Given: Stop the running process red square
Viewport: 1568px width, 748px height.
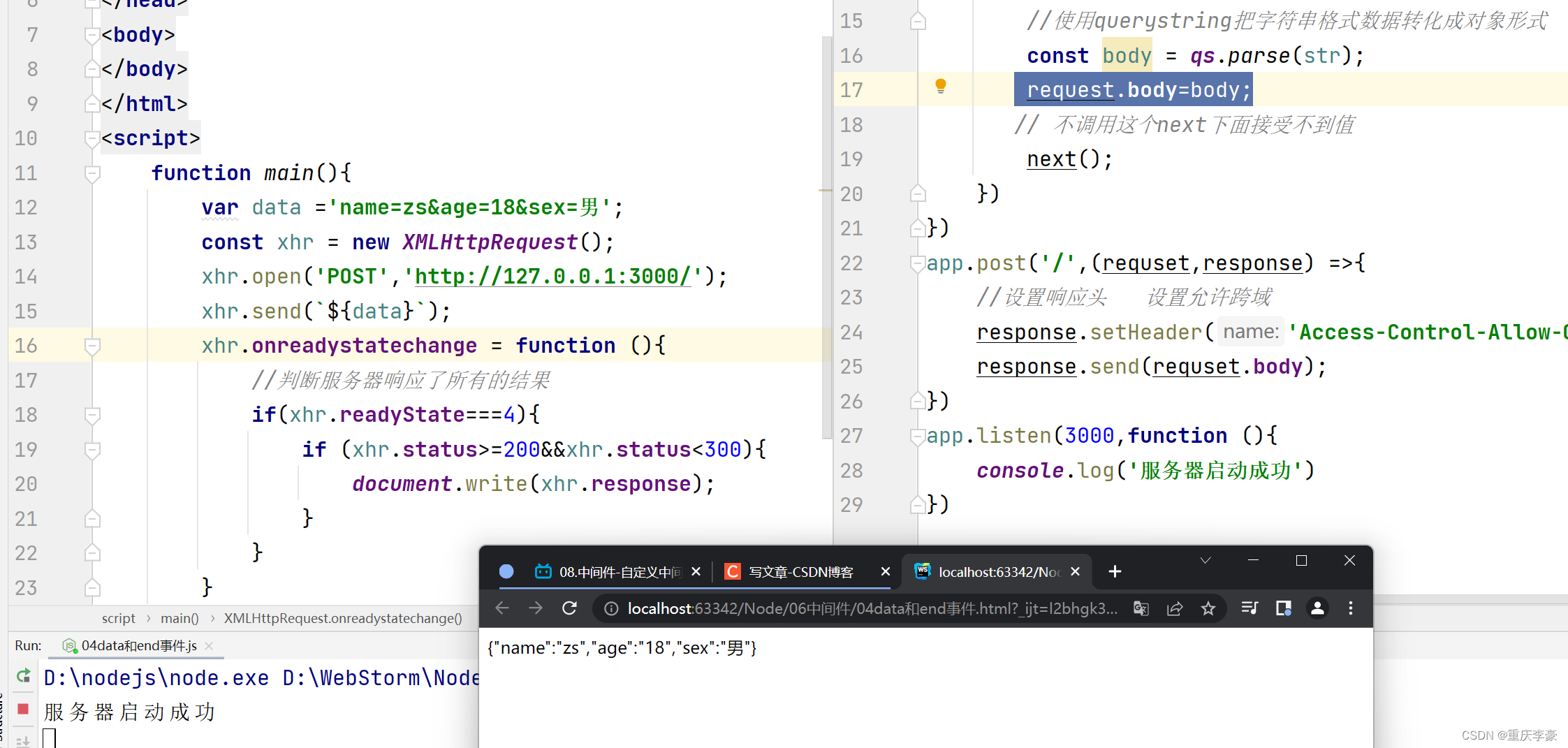Looking at the screenshot, I should pos(23,709).
